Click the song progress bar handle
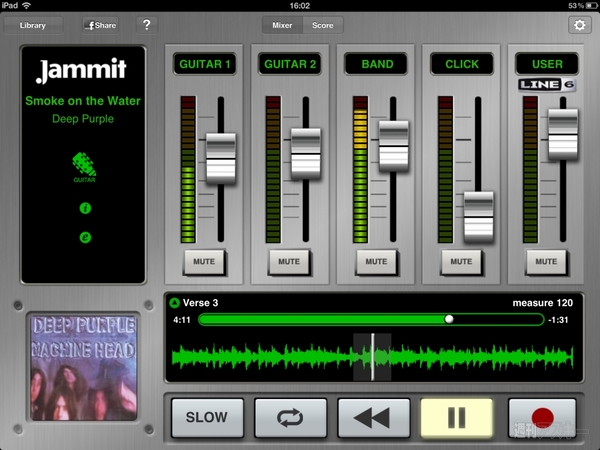 pyautogui.click(x=449, y=319)
